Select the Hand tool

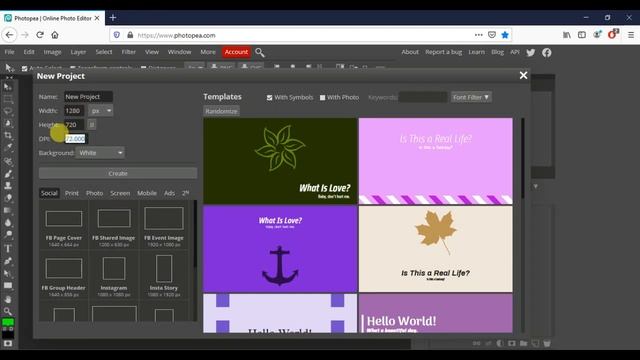pyautogui.click(x=8, y=299)
